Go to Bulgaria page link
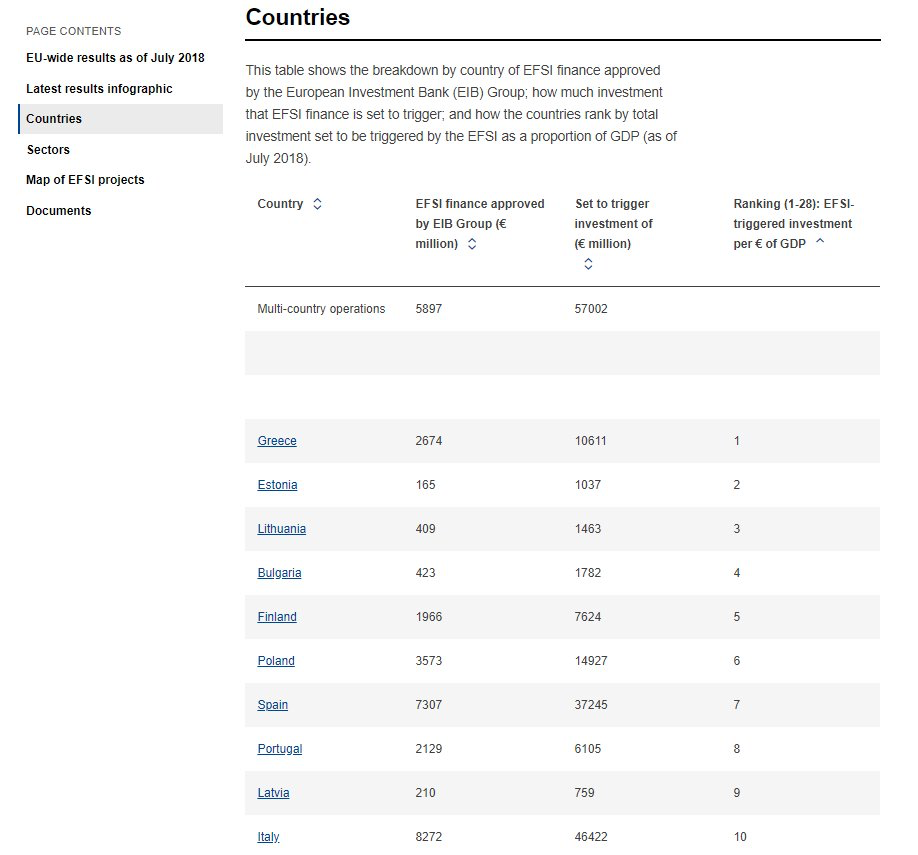The image size is (918, 855). pyautogui.click(x=279, y=573)
